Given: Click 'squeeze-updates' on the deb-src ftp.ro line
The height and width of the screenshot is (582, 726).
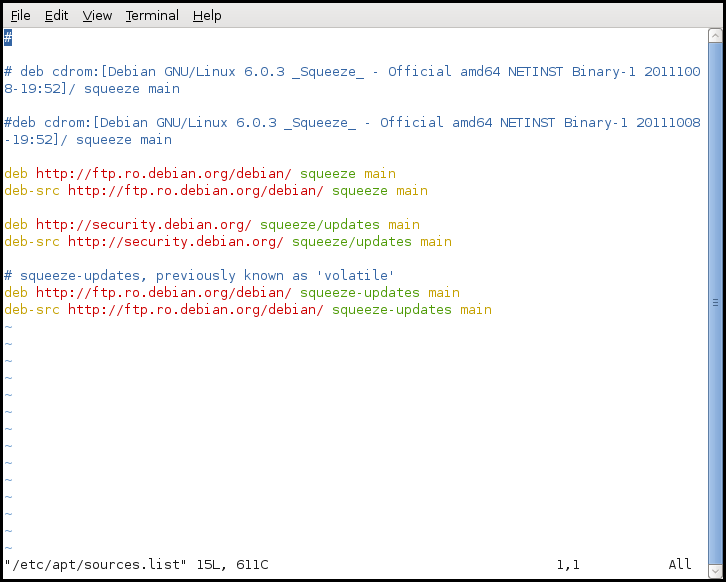Looking at the screenshot, I should tap(392, 310).
